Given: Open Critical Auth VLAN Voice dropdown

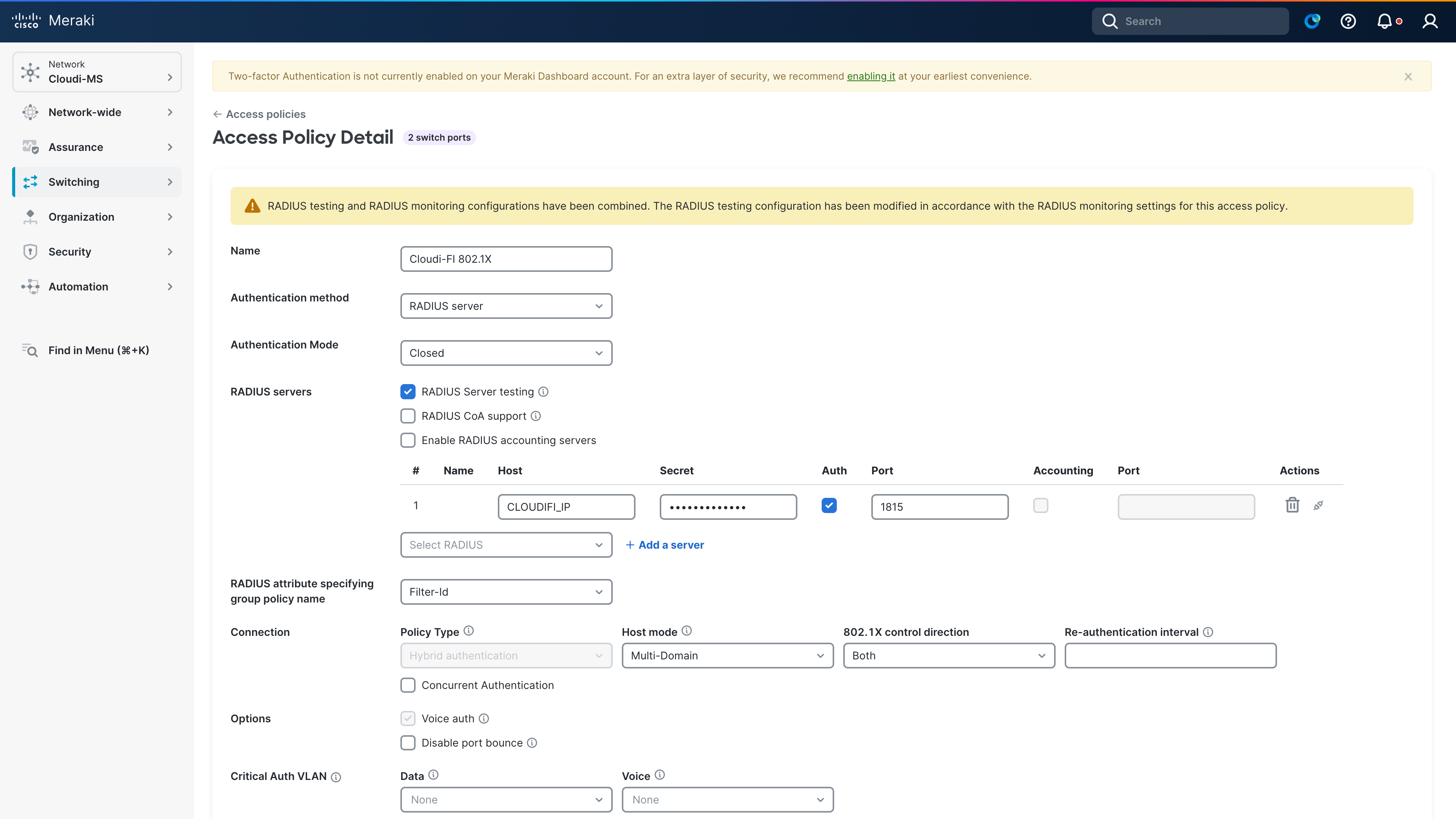Looking at the screenshot, I should [x=728, y=800].
